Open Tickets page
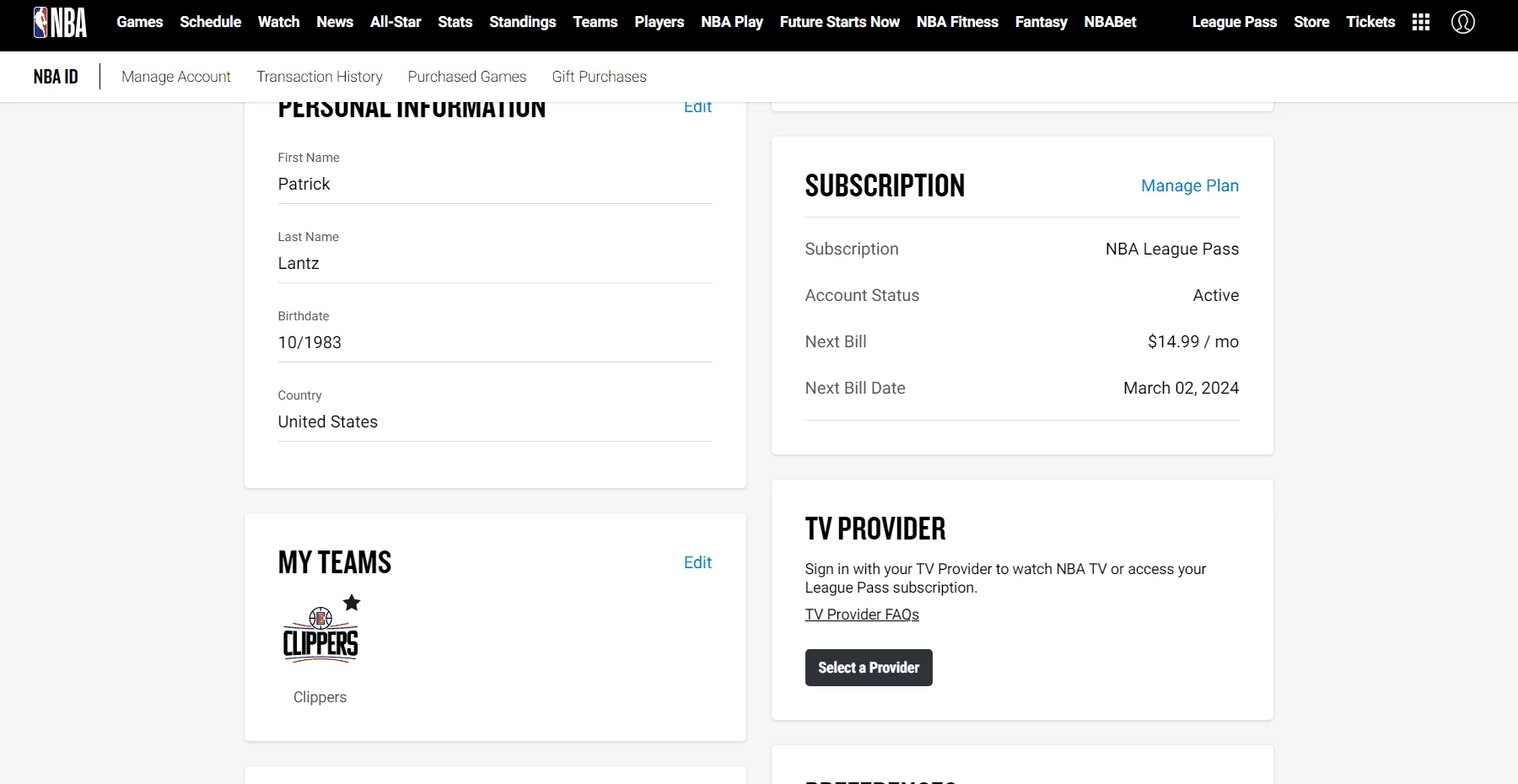 click(x=1370, y=22)
